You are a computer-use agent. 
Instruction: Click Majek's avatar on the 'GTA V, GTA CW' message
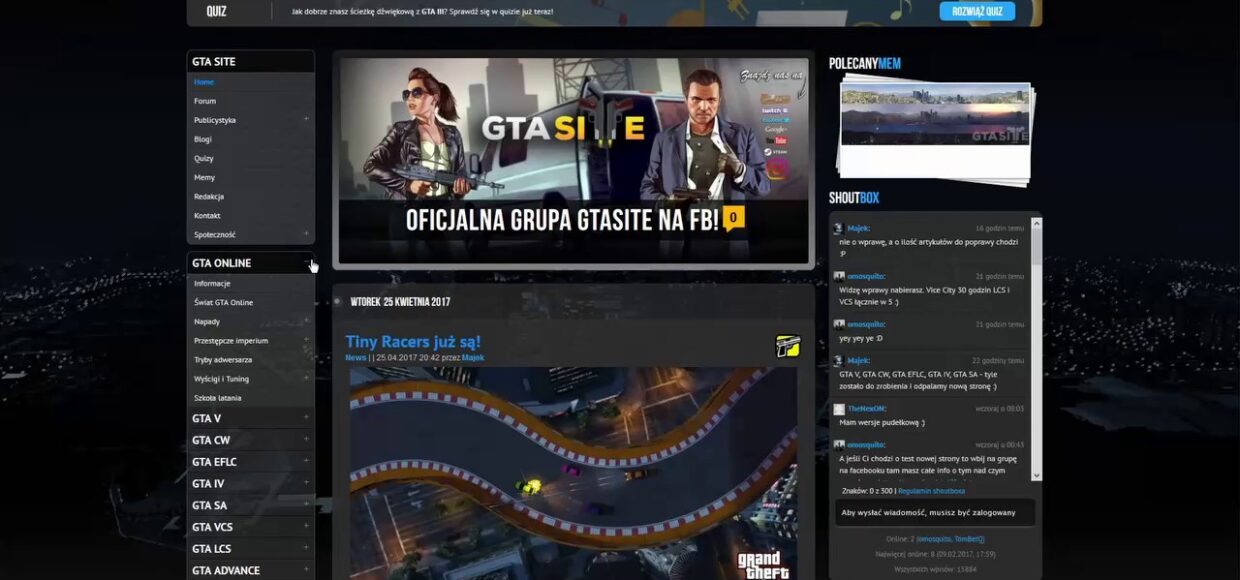pyautogui.click(x=839, y=360)
